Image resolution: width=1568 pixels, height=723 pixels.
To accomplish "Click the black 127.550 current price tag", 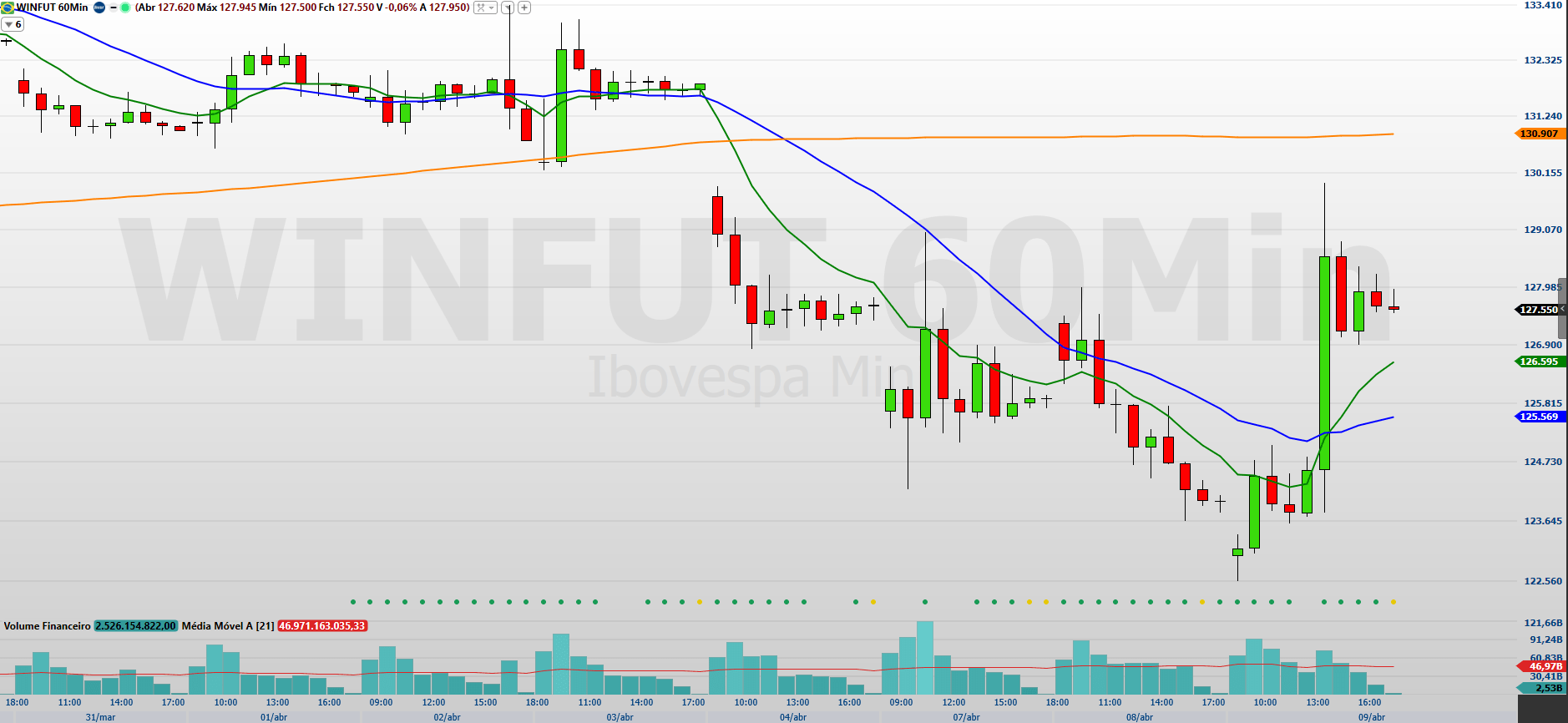I will click(x=1538, y=310).
